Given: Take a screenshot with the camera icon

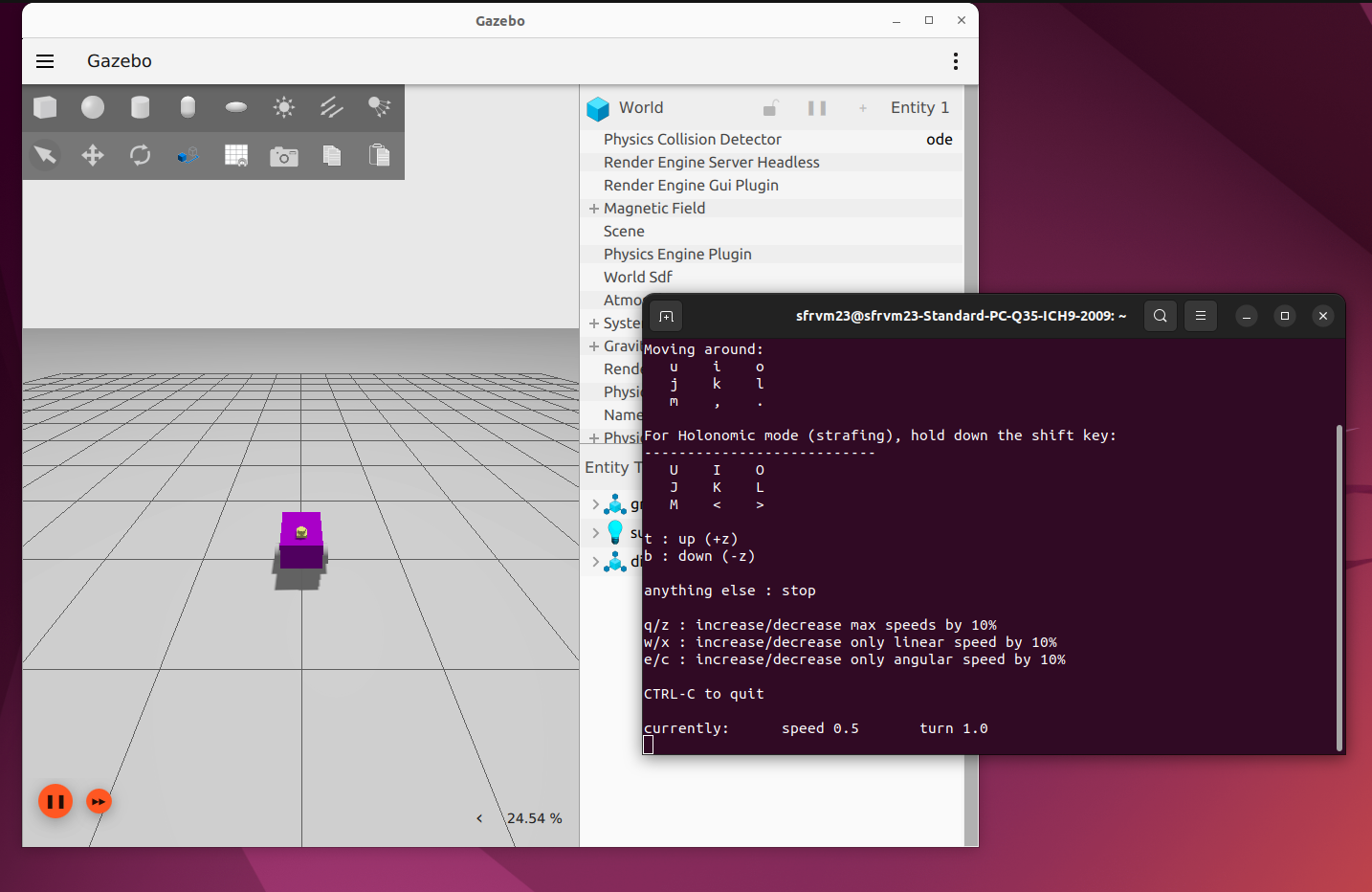Looking at the screenshot, I should point(284,156).
